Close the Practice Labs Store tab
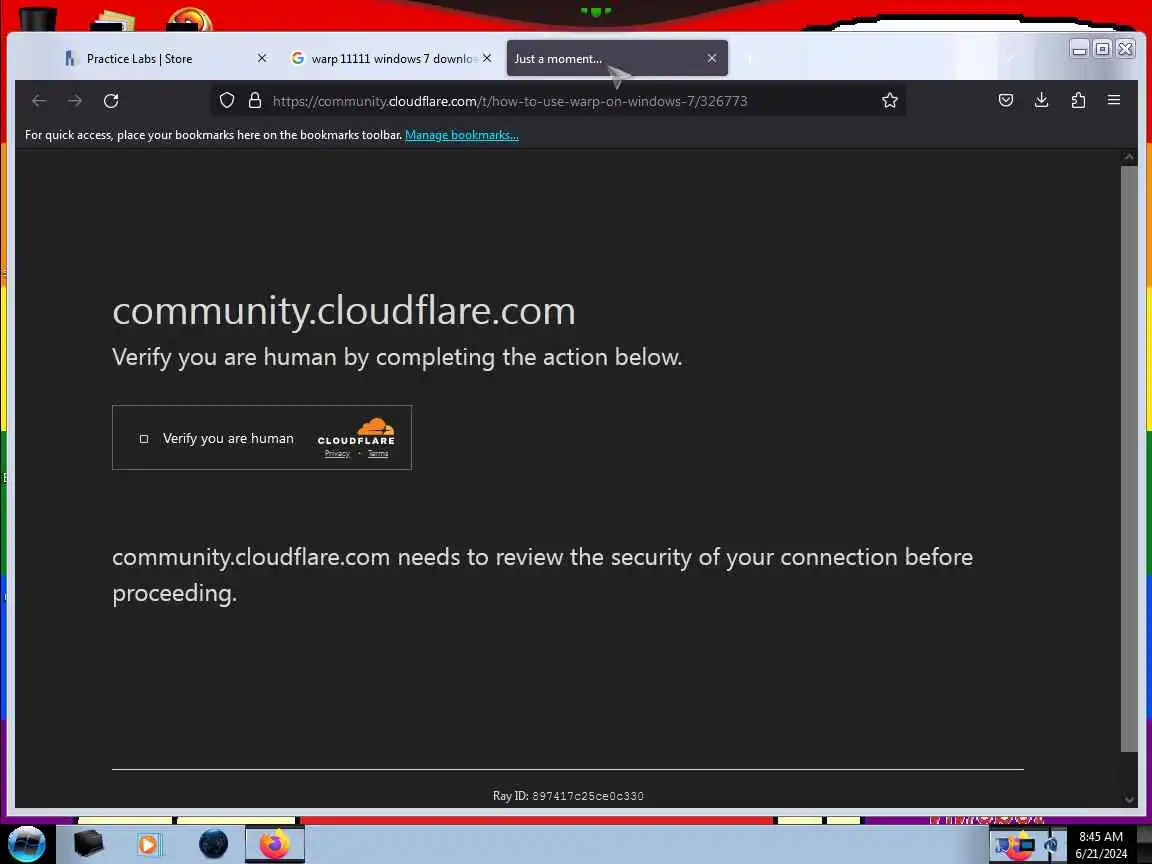Image resolution: width=1152 pixels, height=864 pixels. coord(262,58)
